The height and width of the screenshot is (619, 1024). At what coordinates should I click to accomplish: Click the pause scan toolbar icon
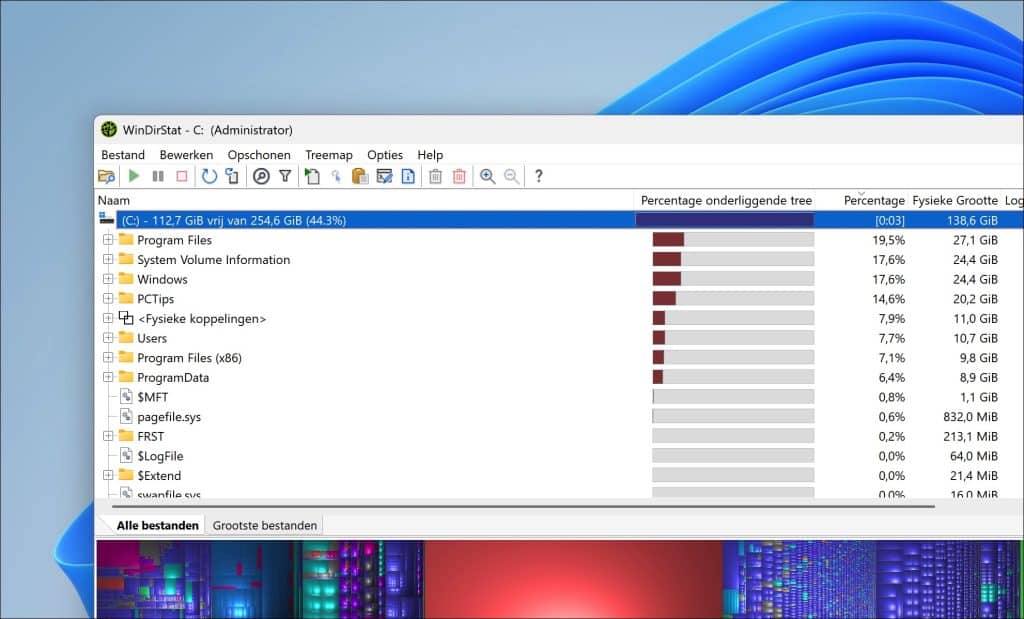(x=158, y=176)
